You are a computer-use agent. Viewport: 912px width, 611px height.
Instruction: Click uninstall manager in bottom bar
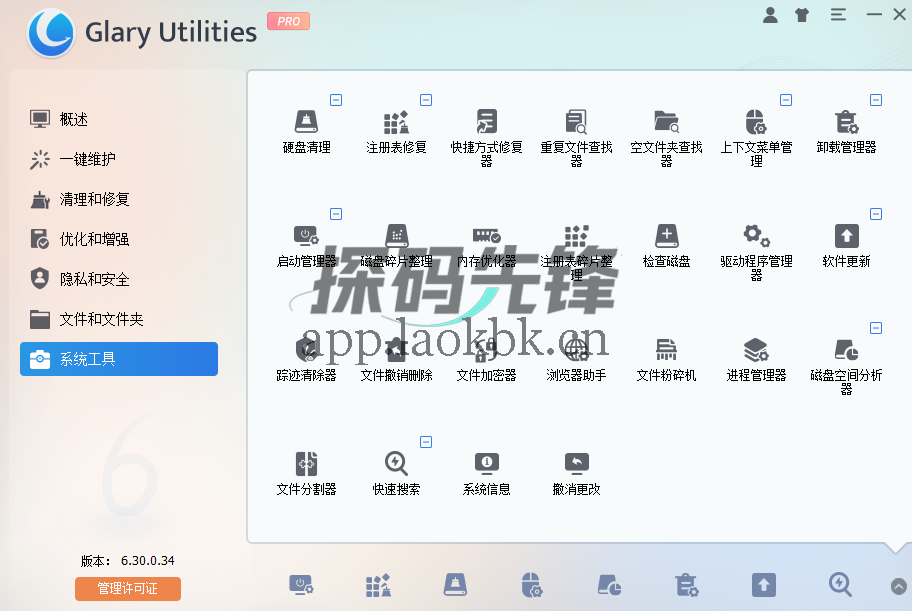(x=686, y=585)
